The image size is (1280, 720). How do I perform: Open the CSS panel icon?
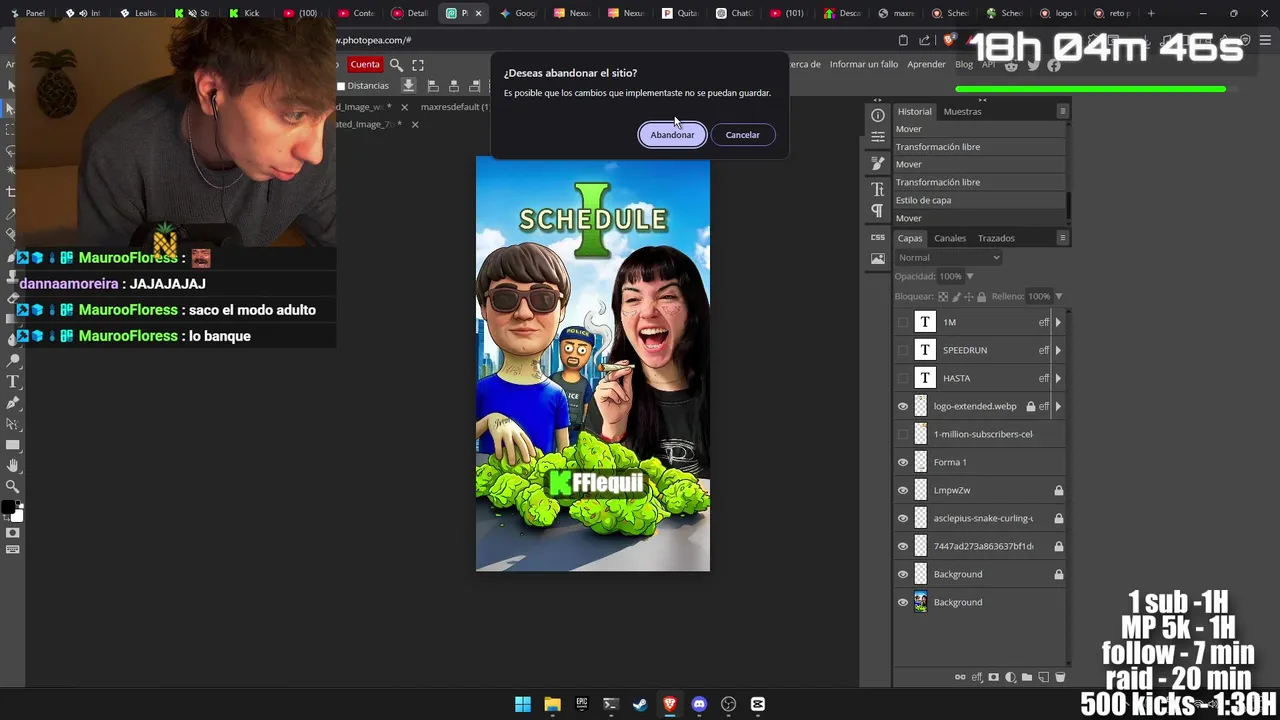tap(878, 237)
